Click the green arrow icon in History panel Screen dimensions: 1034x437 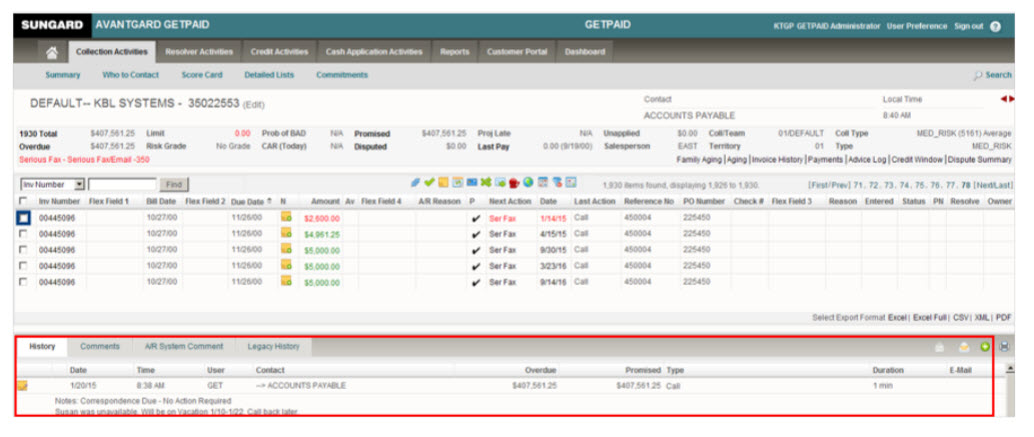click(985, 347)
